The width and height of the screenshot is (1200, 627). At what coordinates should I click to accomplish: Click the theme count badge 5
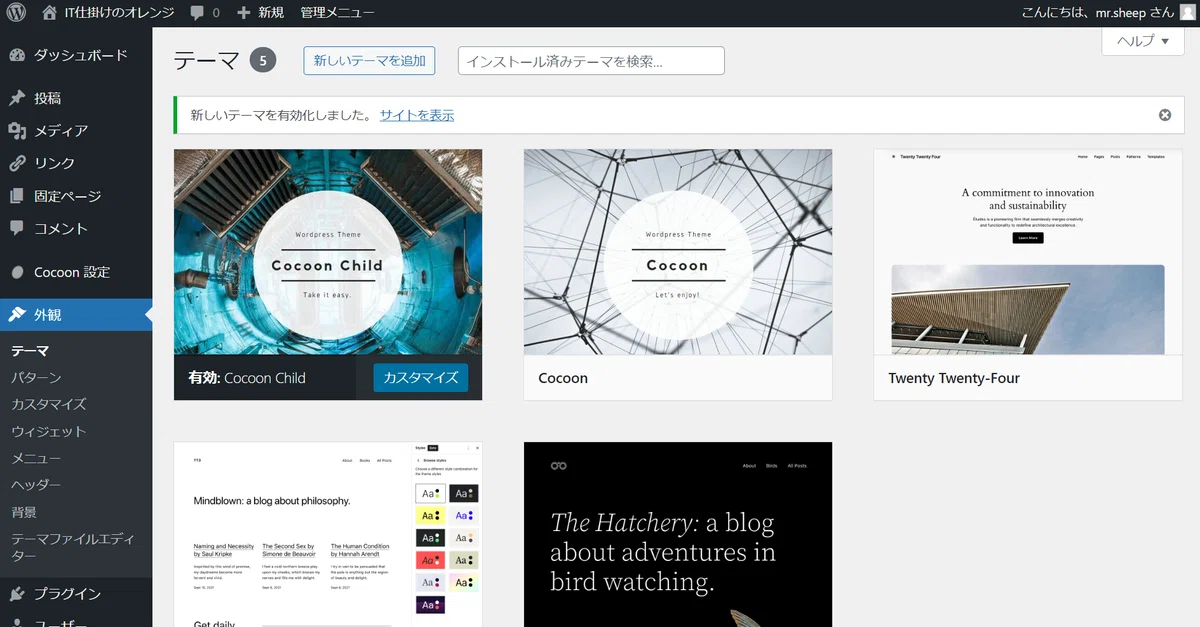click(x=263, y=60)
